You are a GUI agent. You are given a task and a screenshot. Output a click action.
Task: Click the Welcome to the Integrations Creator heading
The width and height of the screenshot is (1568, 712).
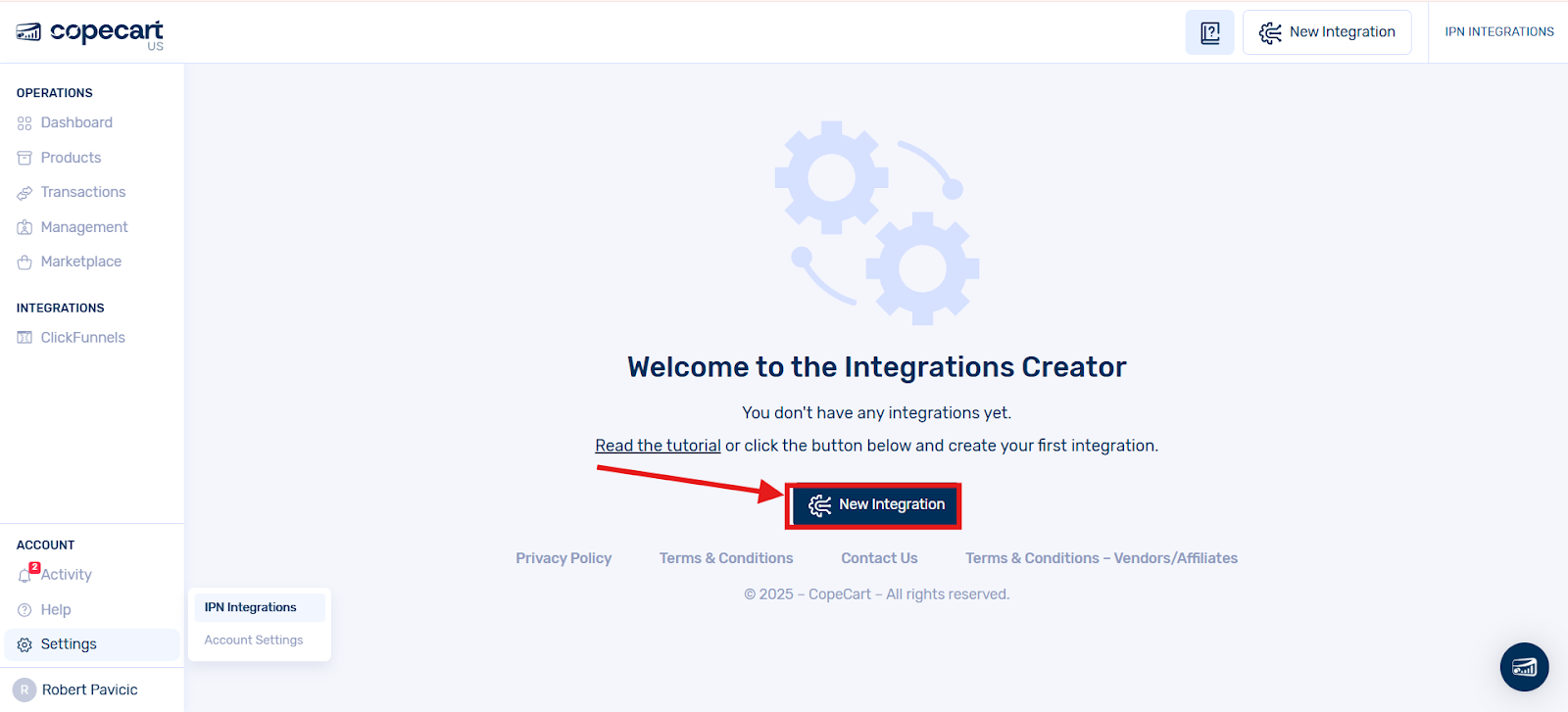[877, 367]
